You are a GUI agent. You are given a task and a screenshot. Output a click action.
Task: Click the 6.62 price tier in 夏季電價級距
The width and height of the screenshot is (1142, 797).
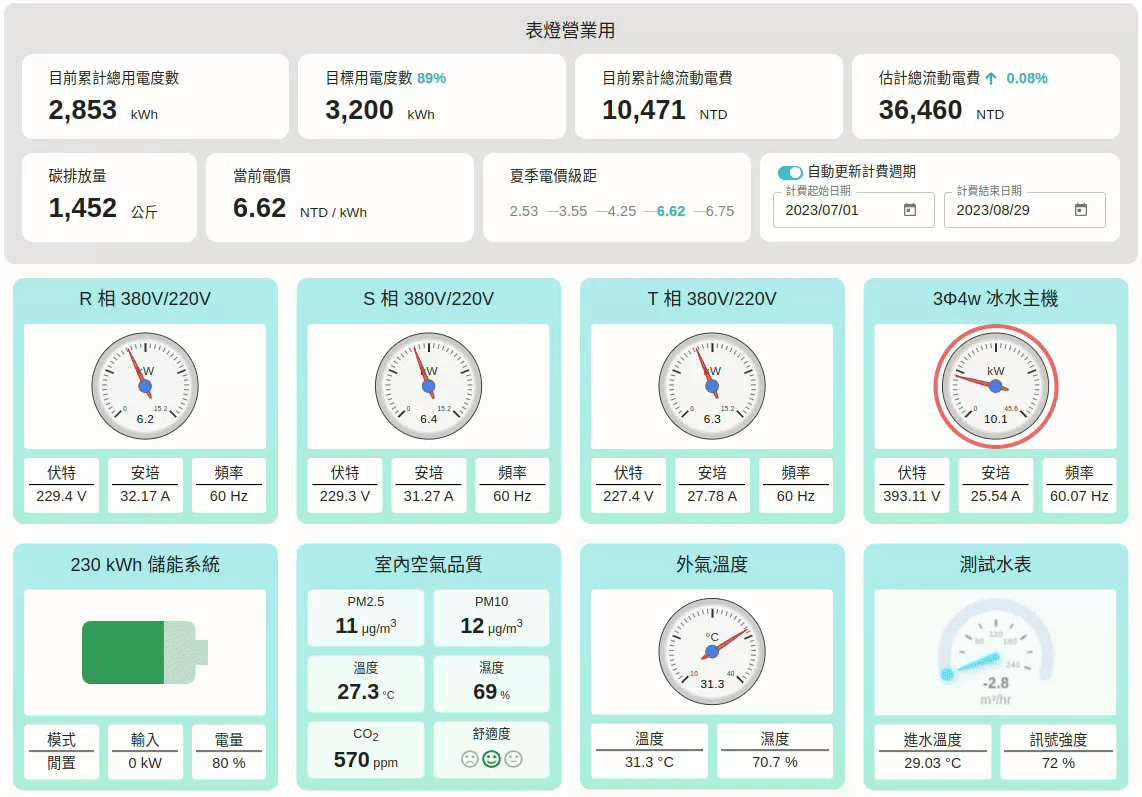671,211
